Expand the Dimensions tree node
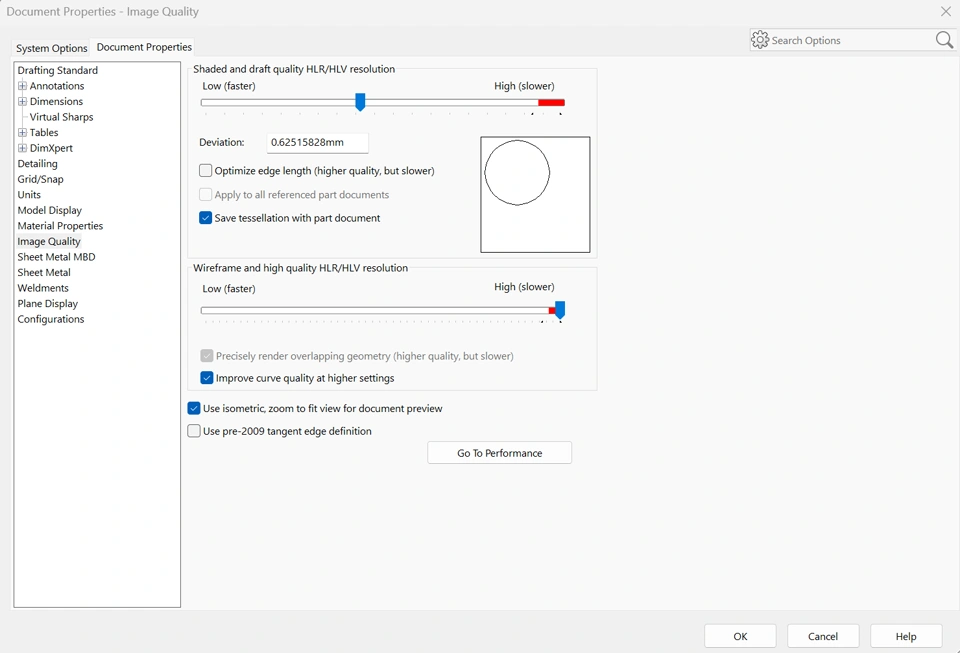960x653 pixels. coord(23,101)
